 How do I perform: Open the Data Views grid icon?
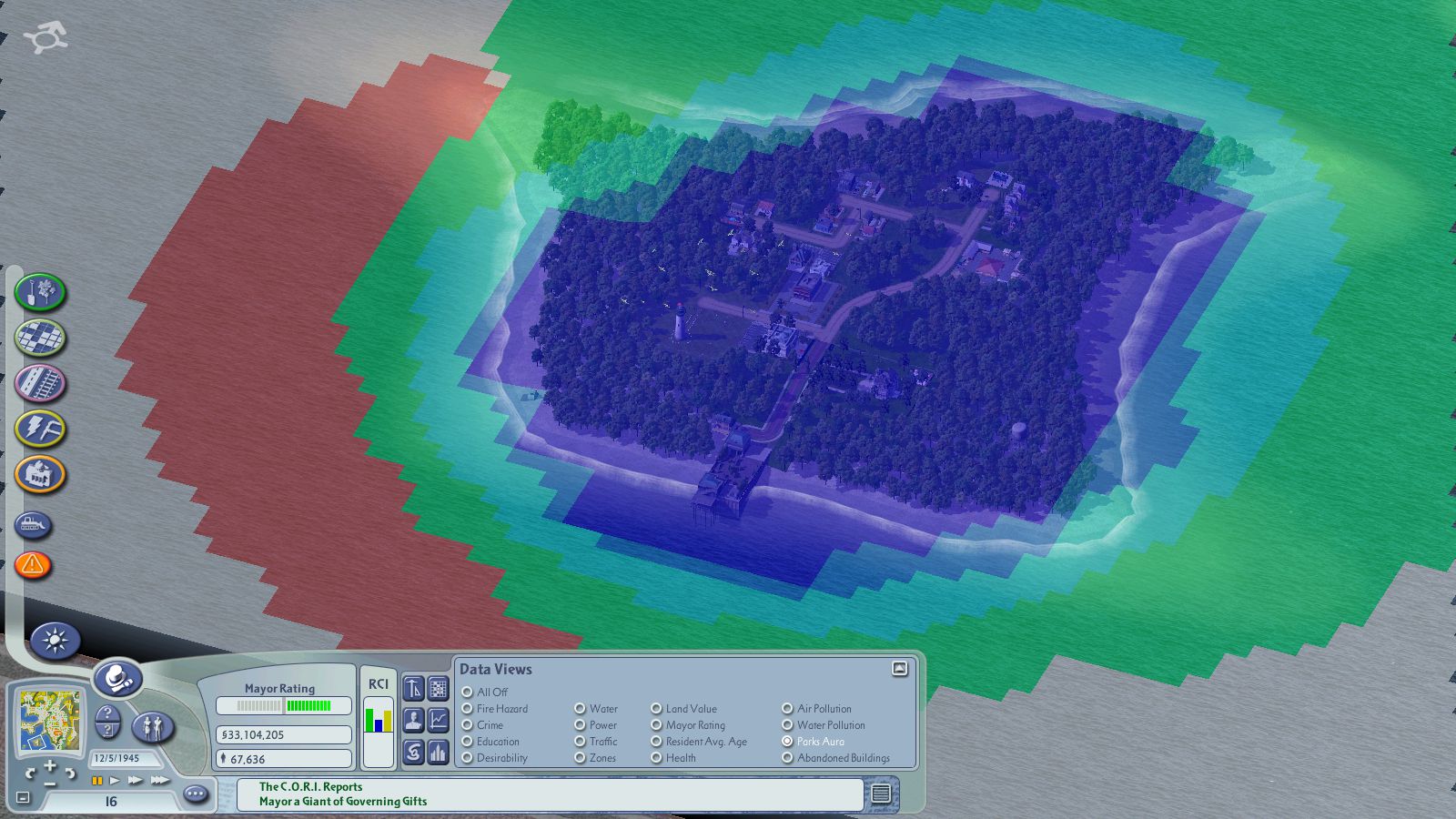tap(439, 688)
